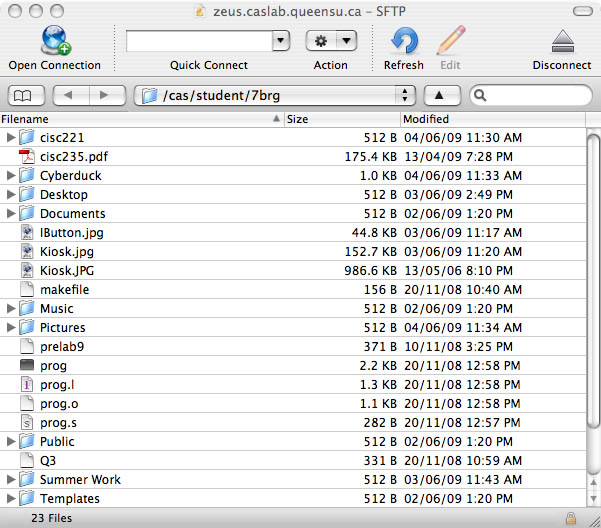Open the Quick Connect dropdown arrow
Image resolution: width=601 pixels, height=528 pixels.
click(x=281, y=40)
